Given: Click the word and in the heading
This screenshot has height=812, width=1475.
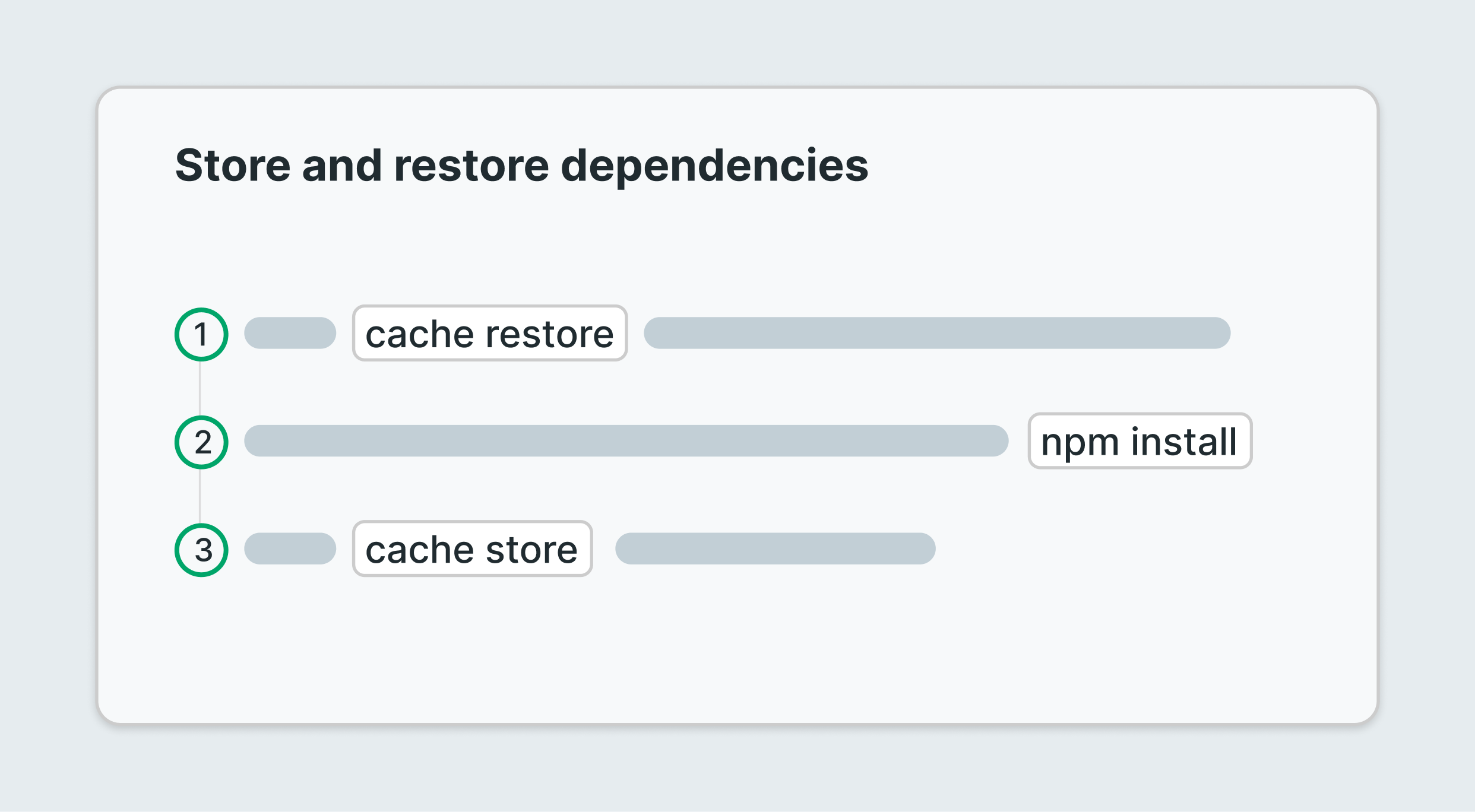Looking at the screenshot, I should click(342, 165).
